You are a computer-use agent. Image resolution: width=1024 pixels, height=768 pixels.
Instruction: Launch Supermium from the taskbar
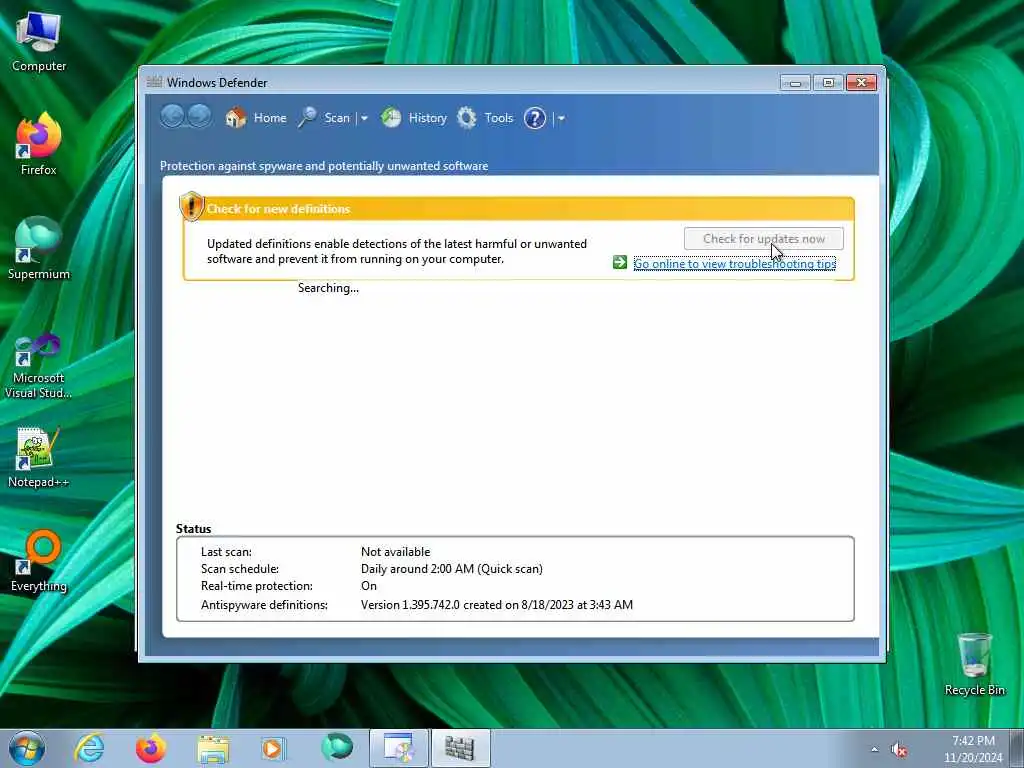[336, 747]
